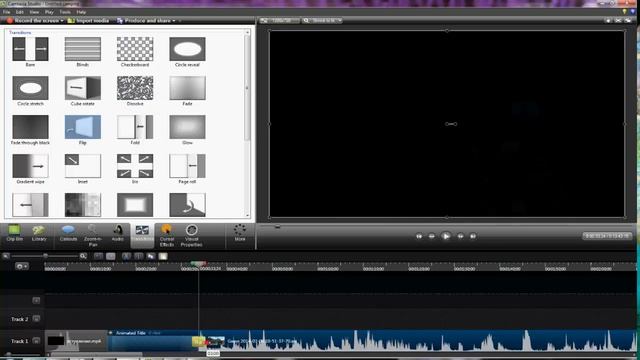This screenshot has height=360, width=640.
Task: Open the Clip Bin tab
Action: point(15,234)
